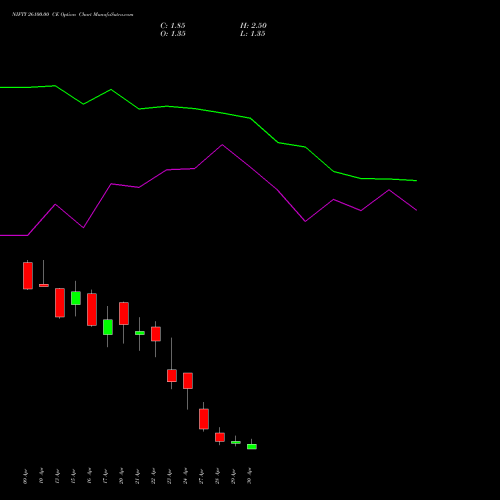The height and width of the screenshot is (500, 500).
Task: Select the red candle above 20 Apr
Action: [124, 313]
